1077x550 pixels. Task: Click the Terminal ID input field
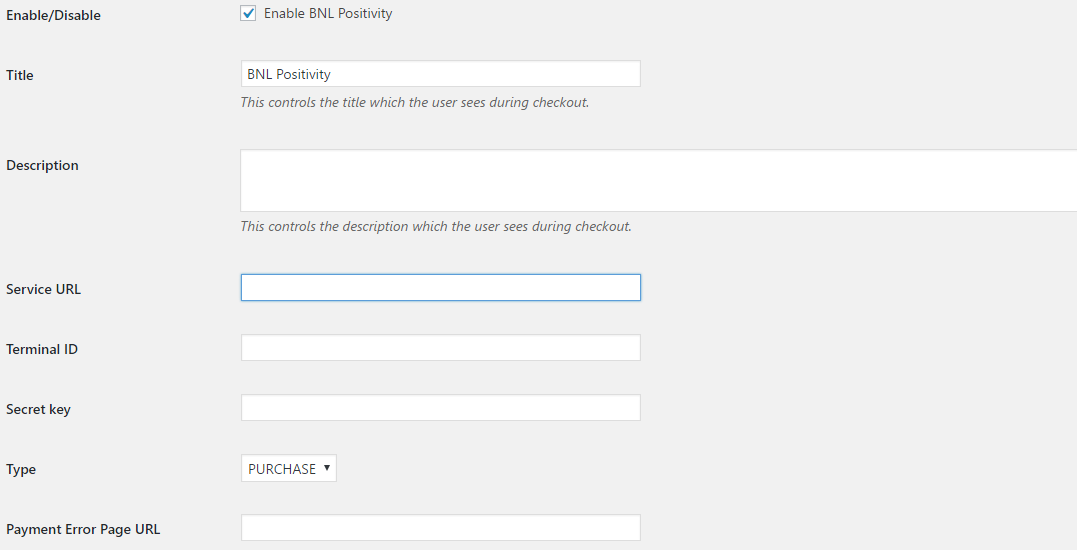click(440, 347)
